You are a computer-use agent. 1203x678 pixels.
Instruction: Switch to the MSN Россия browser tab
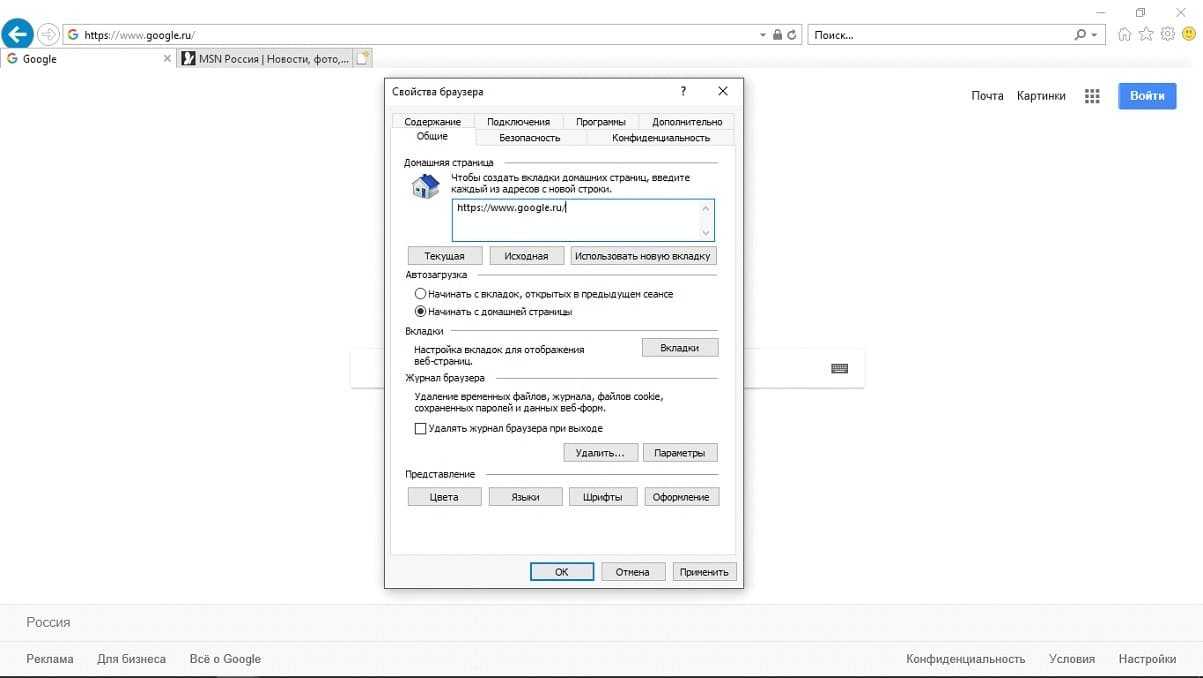click(x=266, y=59)
